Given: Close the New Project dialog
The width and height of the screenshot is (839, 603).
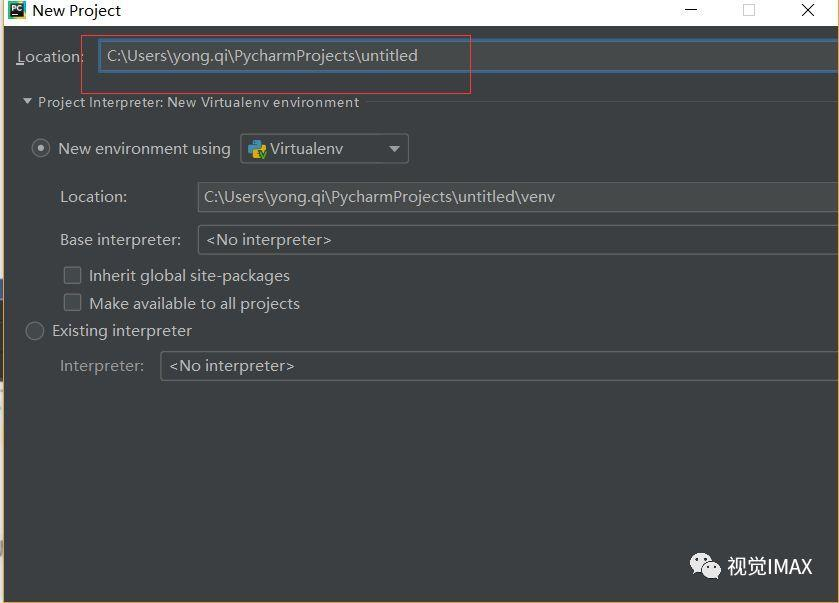Looking at the screenshot, I should click(x=808, y=10).
